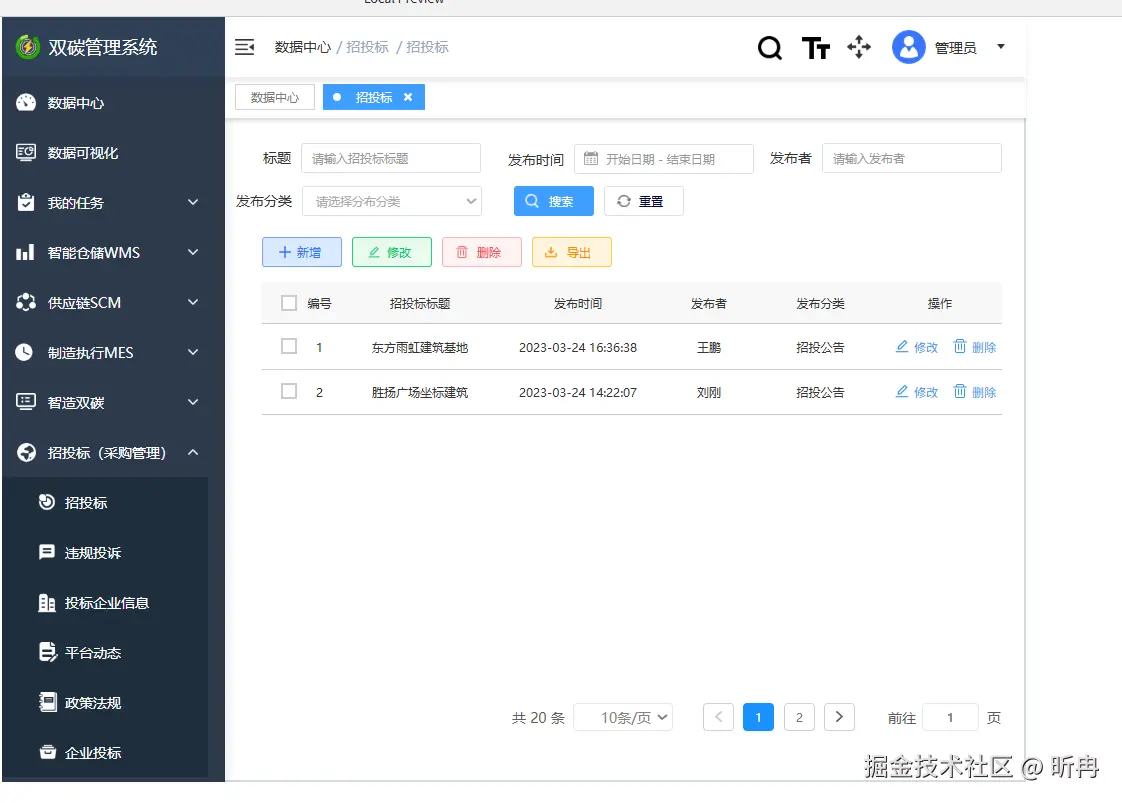Viewport: 1122px width, 803px height.
Task: Click the 投标企业信息 building icon
Action: tap(47, 603)
